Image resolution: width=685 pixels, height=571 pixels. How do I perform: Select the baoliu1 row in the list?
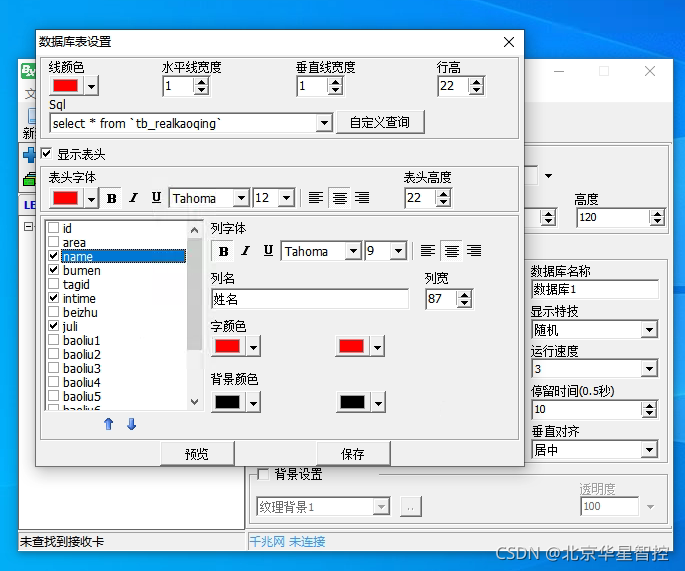81,340
